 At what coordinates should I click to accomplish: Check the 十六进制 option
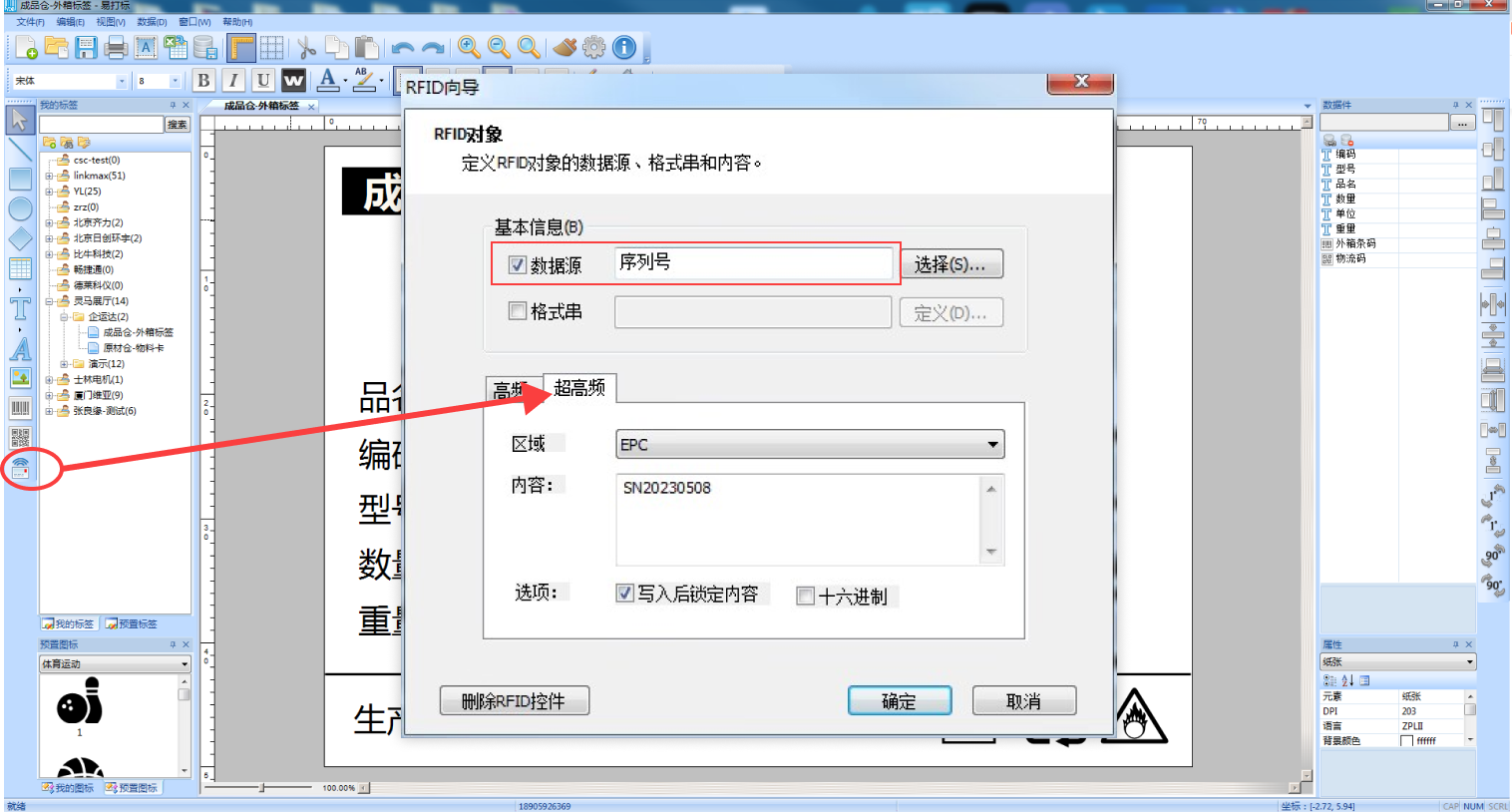[x=805, y=597]
